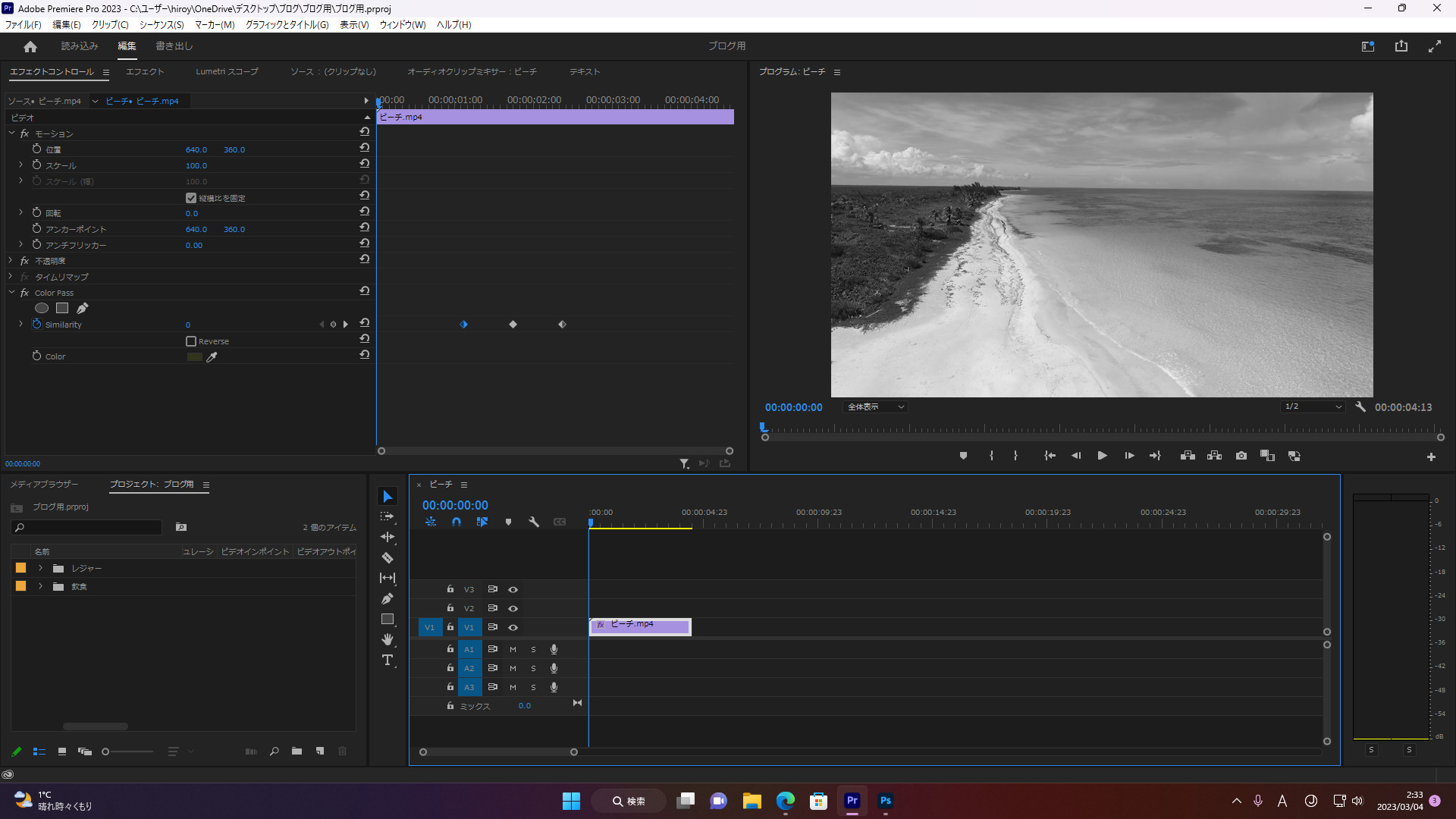The image size is (1456, 819).
Task: Select the Razor tool
Action: [388, 557]
